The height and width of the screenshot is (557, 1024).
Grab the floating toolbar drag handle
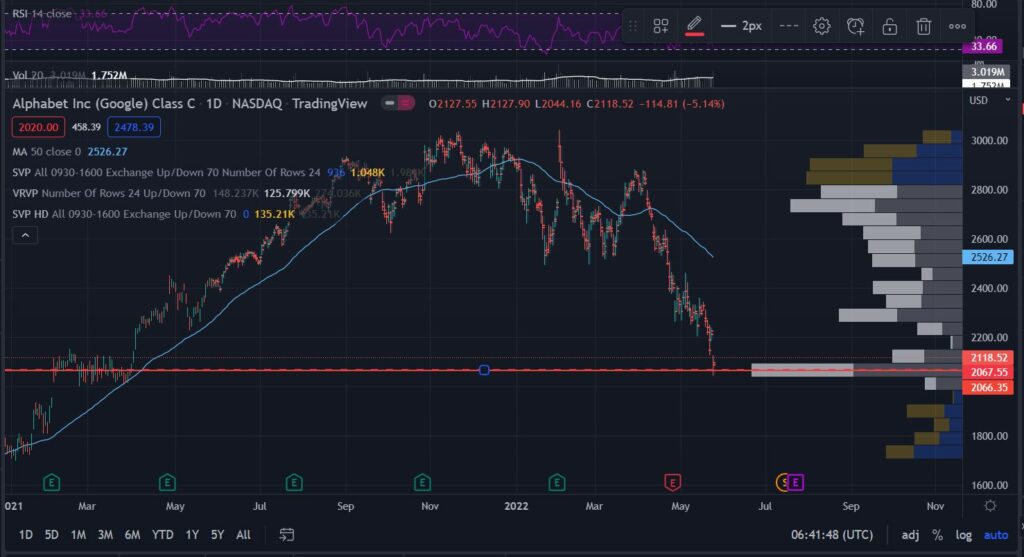click(632, 26)
